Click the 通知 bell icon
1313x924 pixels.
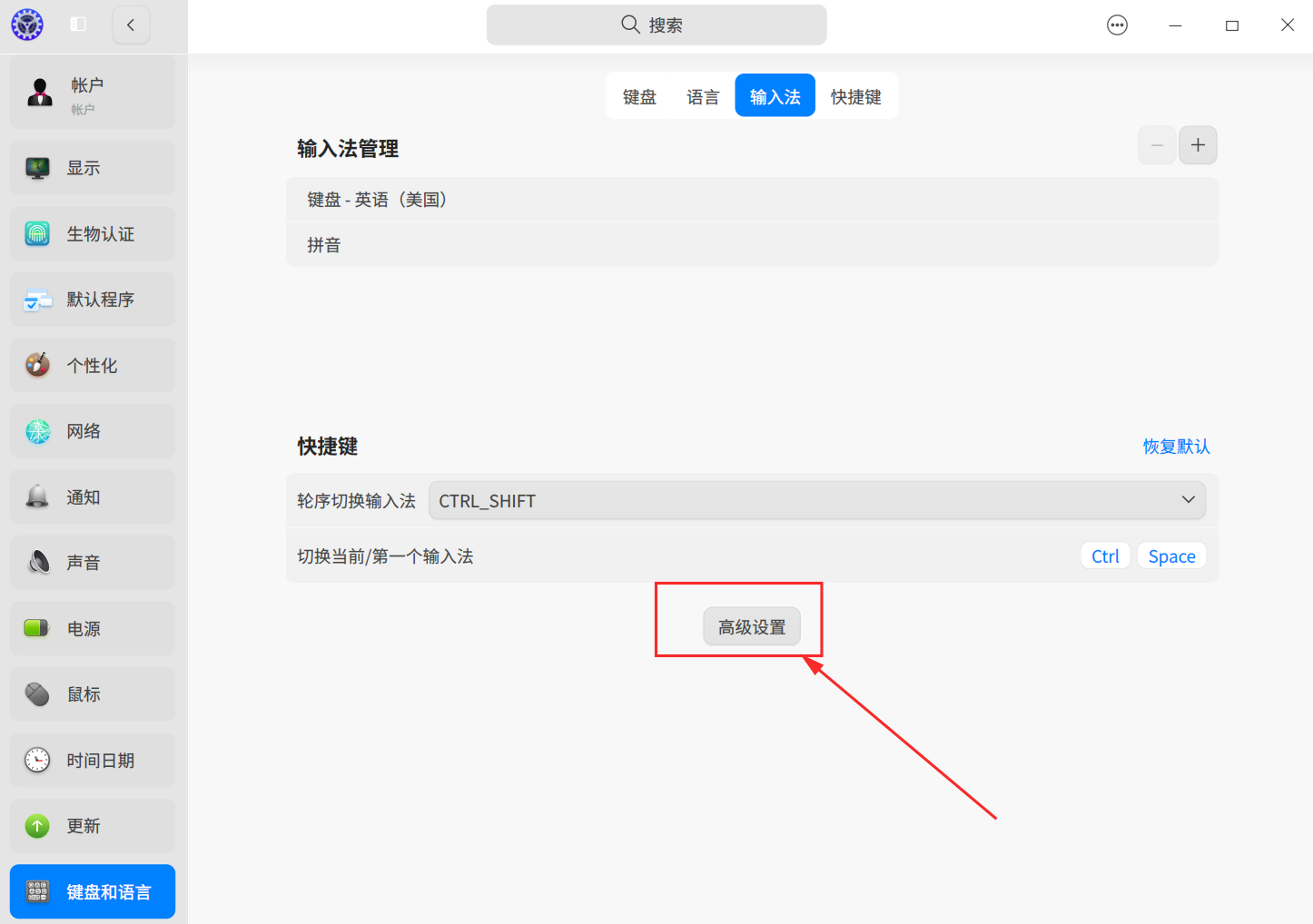click(37, 496)
